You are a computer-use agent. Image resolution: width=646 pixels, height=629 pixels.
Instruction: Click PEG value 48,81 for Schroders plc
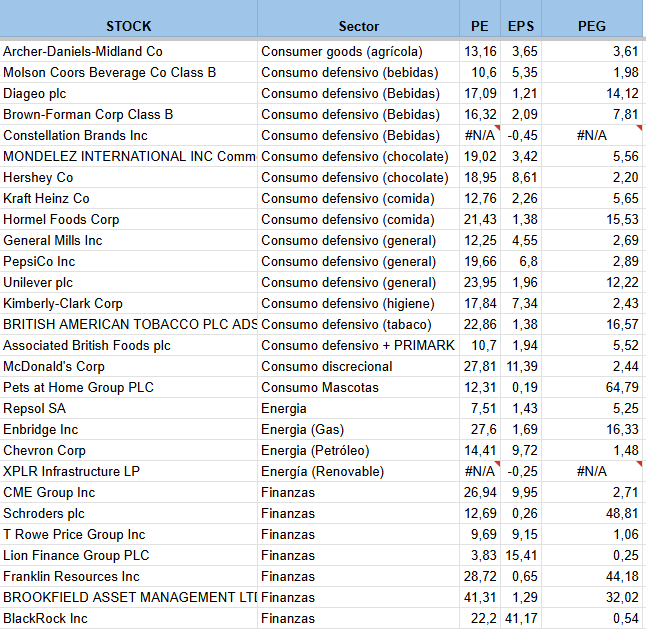pyautogui.click(x=592, y=514)
